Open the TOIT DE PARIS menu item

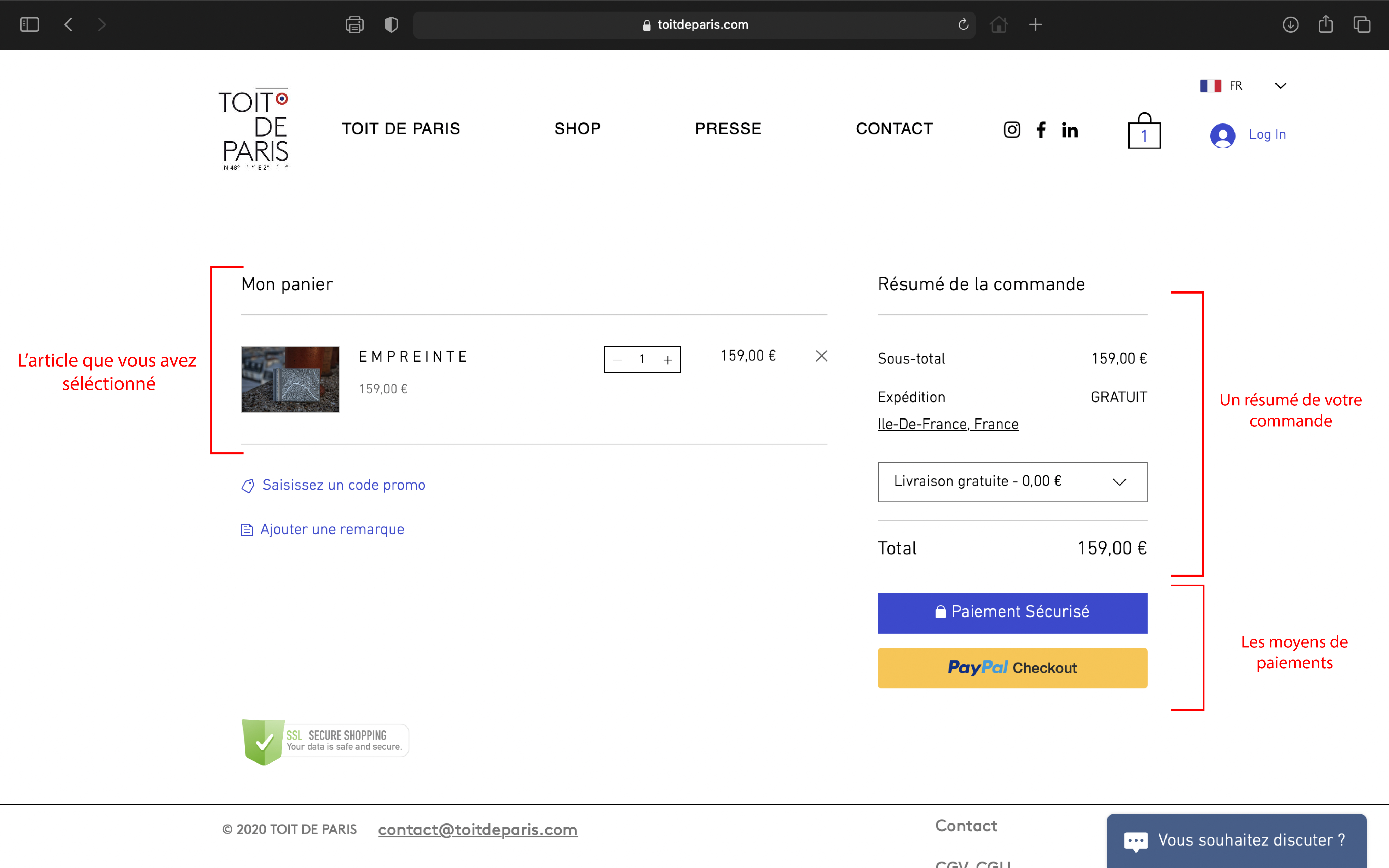pyautogui.click(x=401, y=129)
